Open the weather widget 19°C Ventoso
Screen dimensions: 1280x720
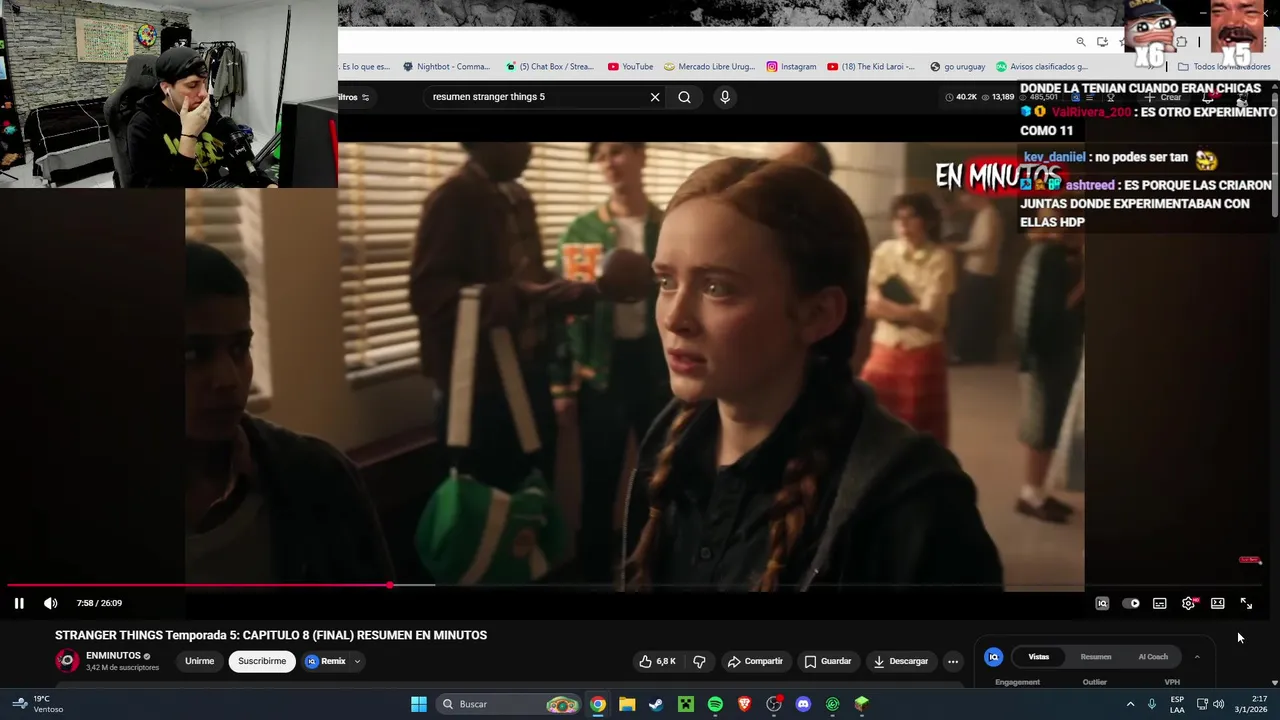(x=37, y=704)
